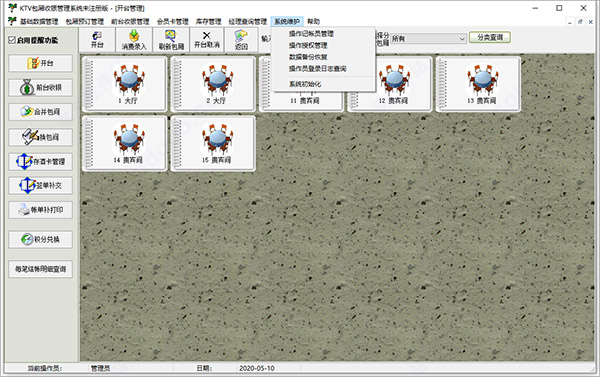Choose 数据备份恢复 from the menu
This screenshot has width=600, height=377.
(x=308, y=57)
